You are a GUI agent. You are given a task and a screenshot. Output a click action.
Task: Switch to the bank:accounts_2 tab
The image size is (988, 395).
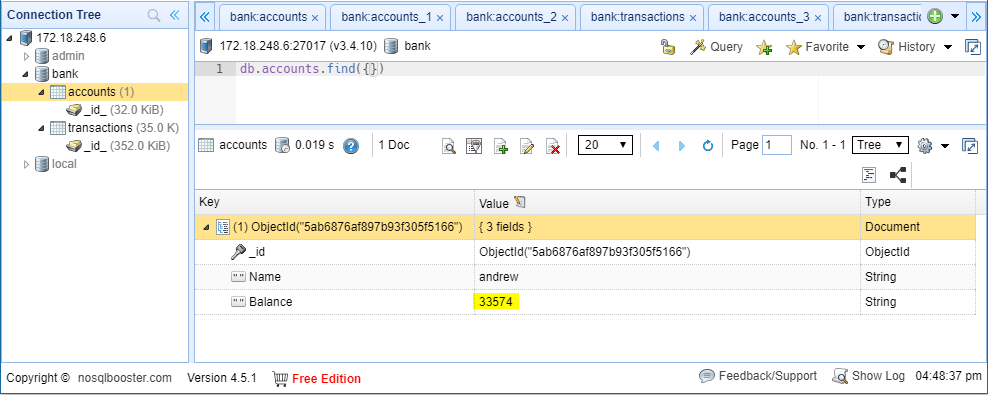point(511,17)
